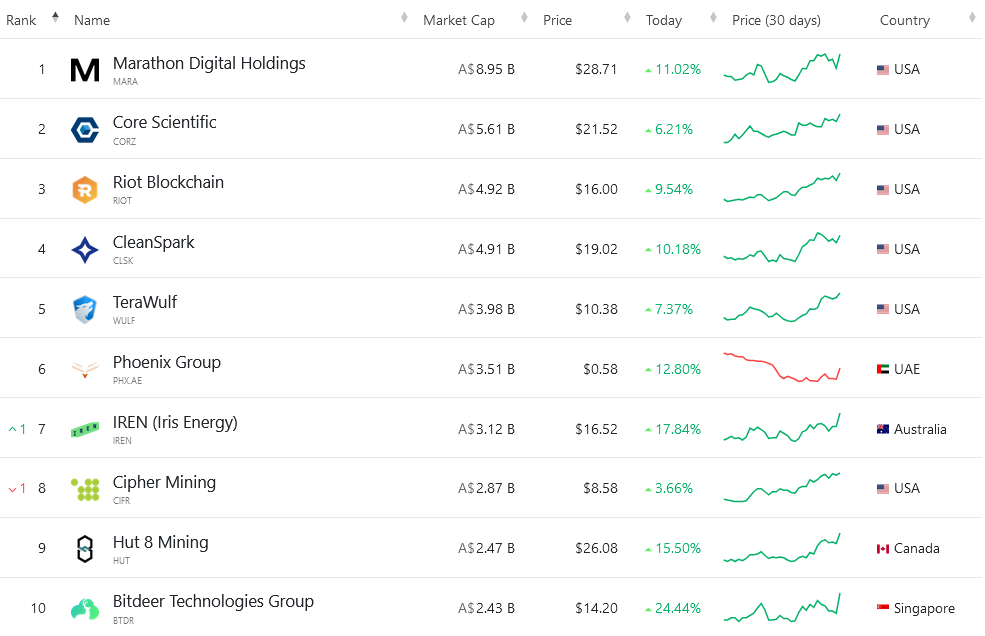This screenshot has width=985, height=636.
Task: Click the $26.08 price value
Action: tap(596, 549)
